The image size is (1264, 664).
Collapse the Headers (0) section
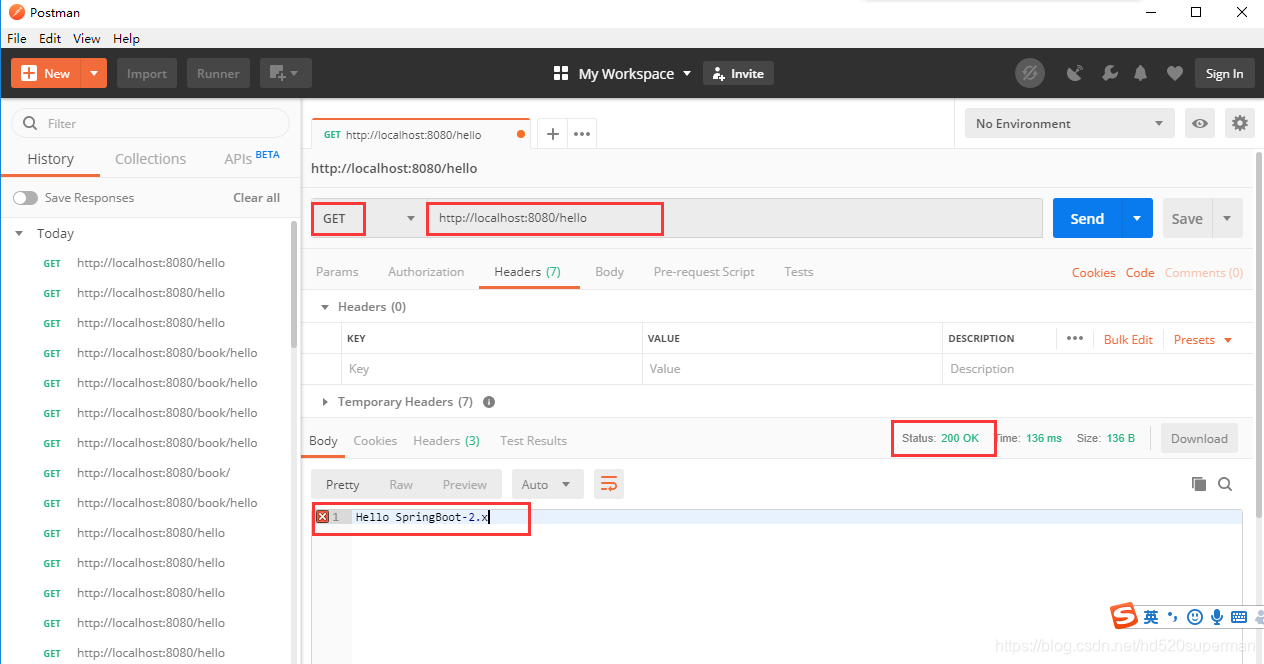(324, 307)
